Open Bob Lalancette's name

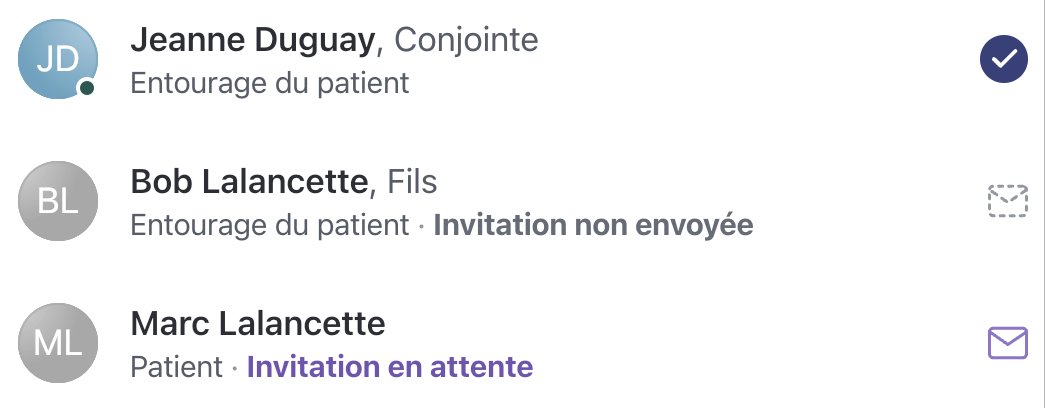[250, 182]
